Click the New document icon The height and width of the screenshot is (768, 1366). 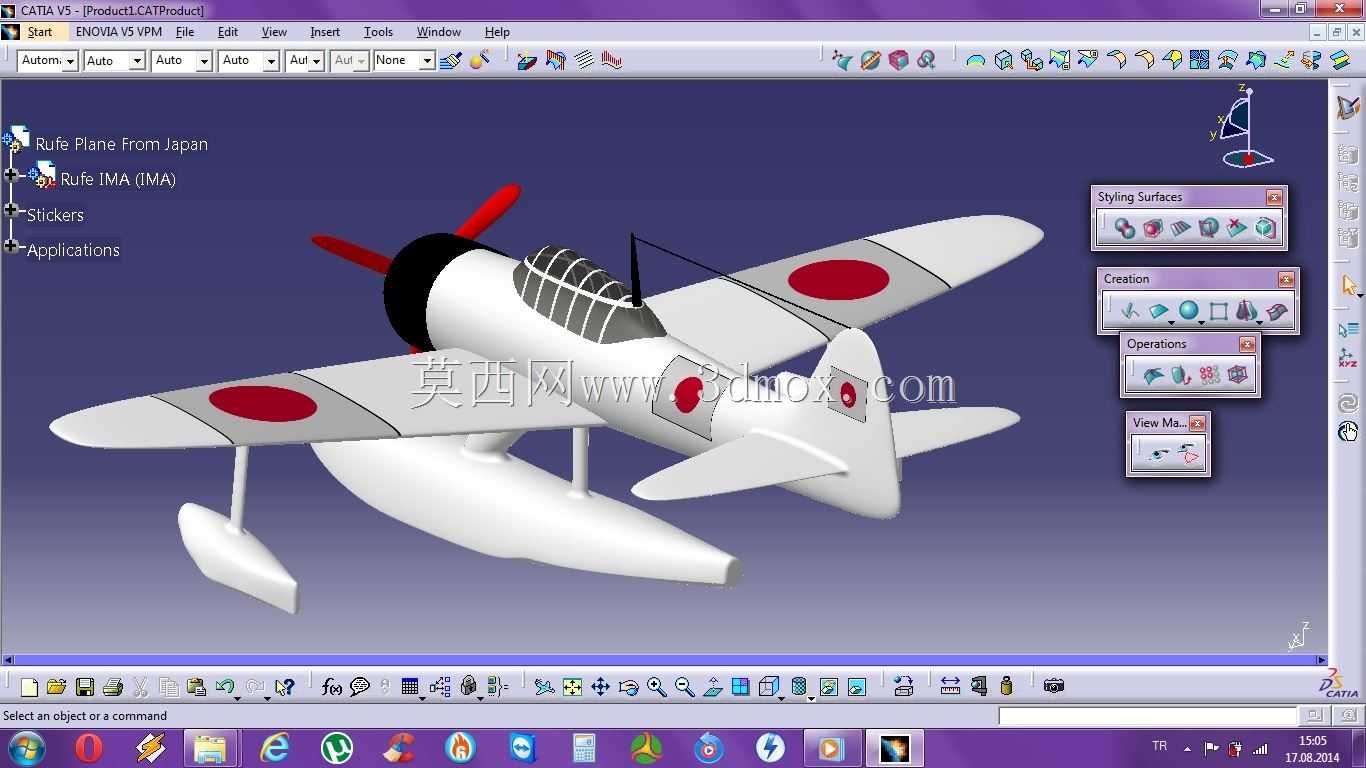29,686
